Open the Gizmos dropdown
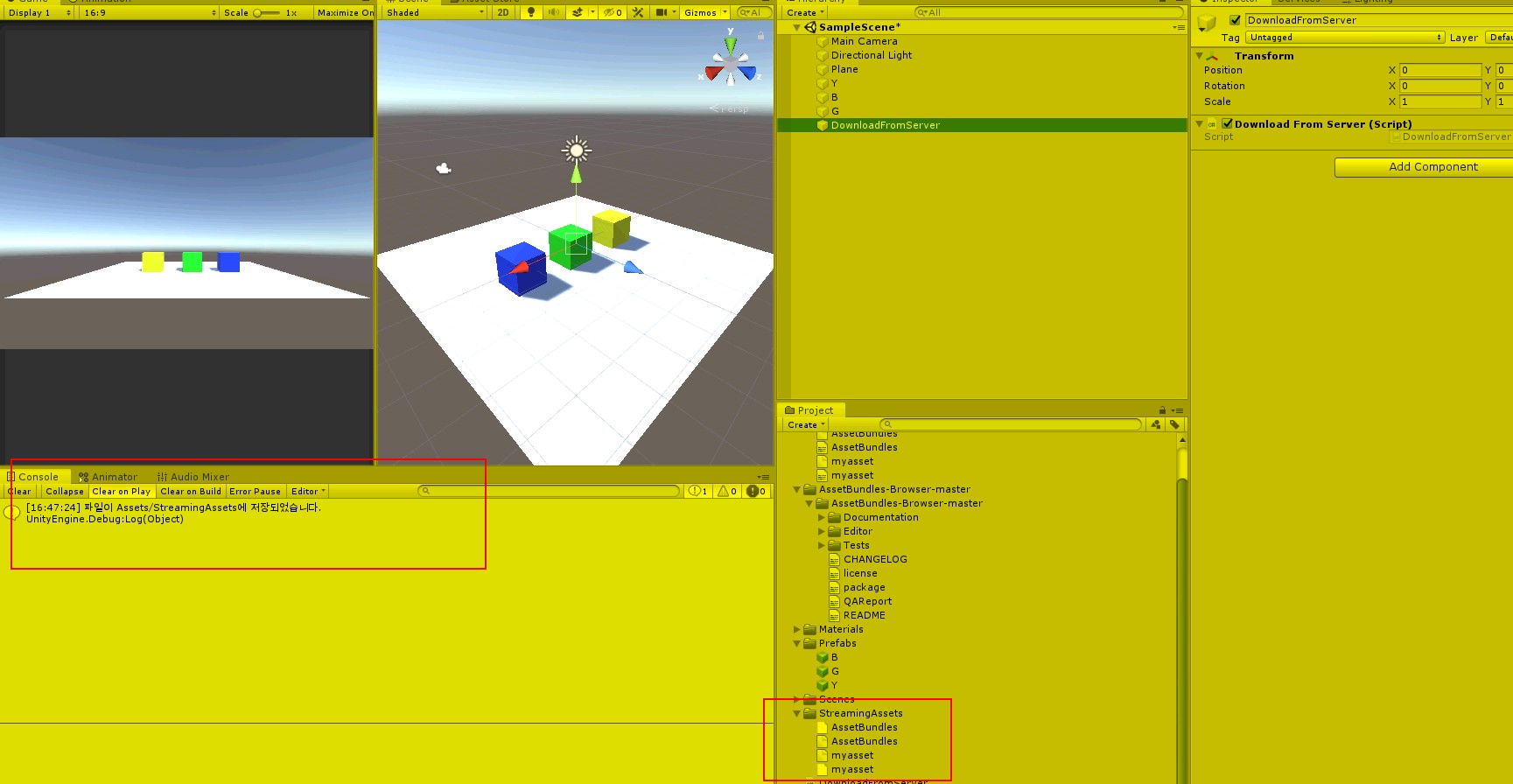 [x=705, y=12]
